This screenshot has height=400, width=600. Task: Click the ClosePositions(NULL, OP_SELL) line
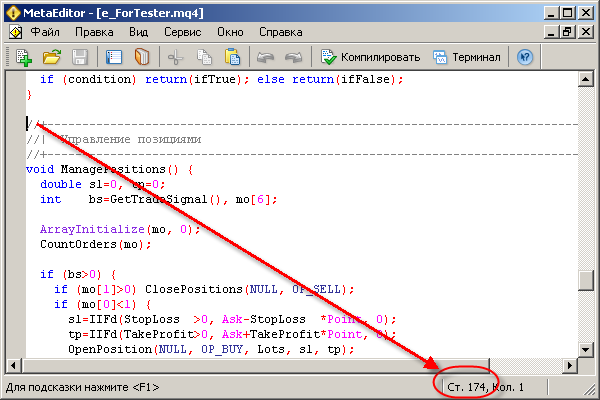204,289
